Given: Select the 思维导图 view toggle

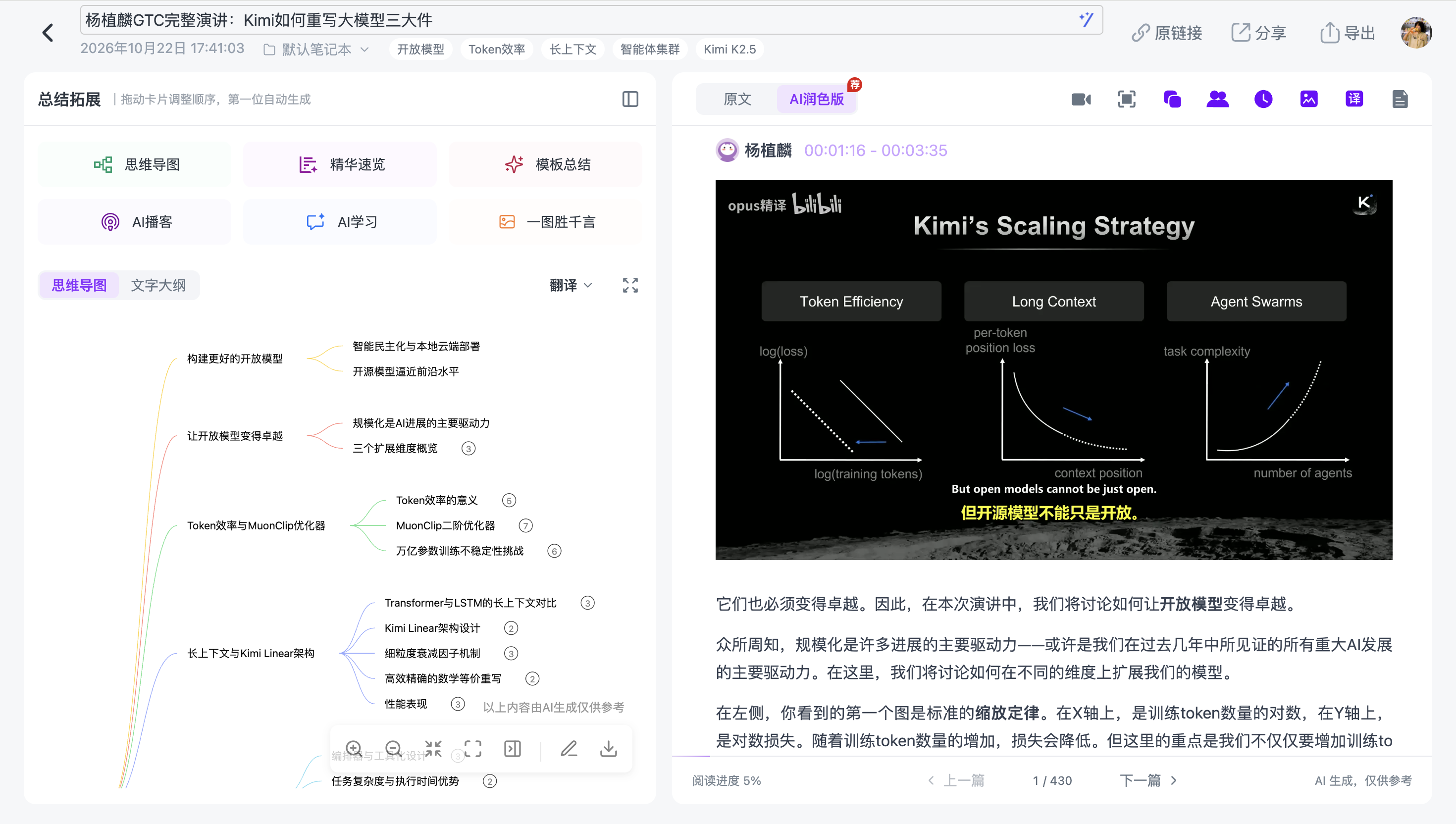Looking at the screenshot, I should tap(79, 285).
